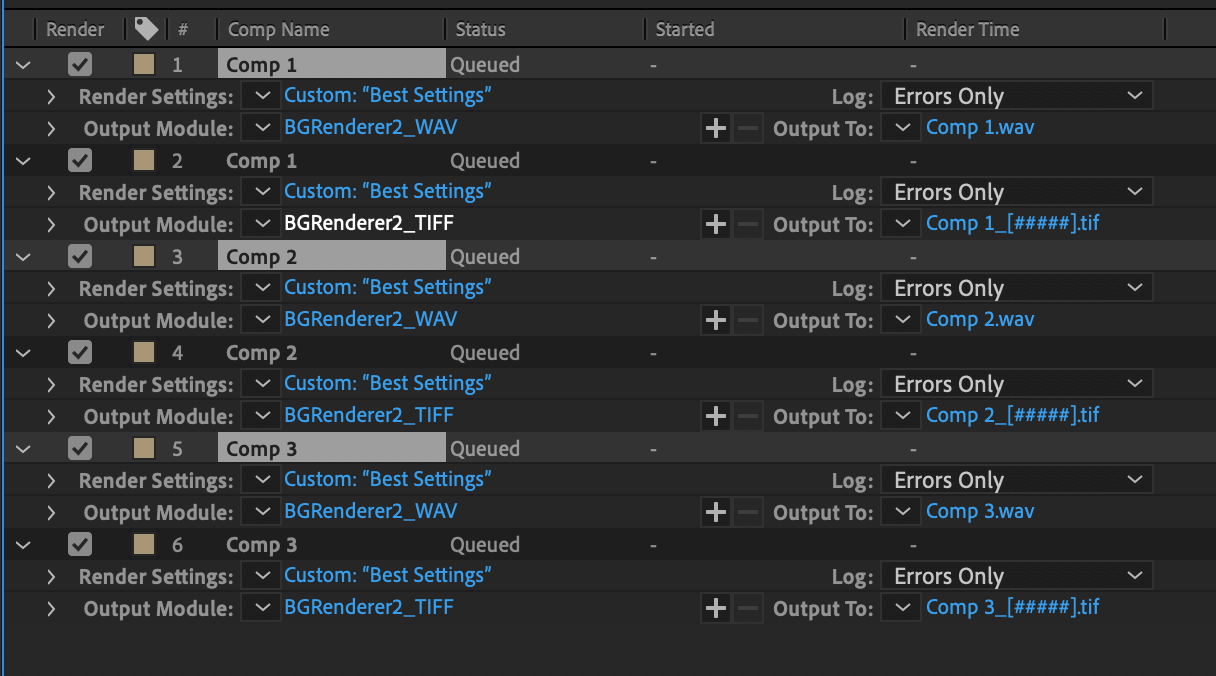This screenshot has height=676, width=1216.
Task: Open Output To dropdown arrow for Comp 3.wav
Action: [903, 512]
